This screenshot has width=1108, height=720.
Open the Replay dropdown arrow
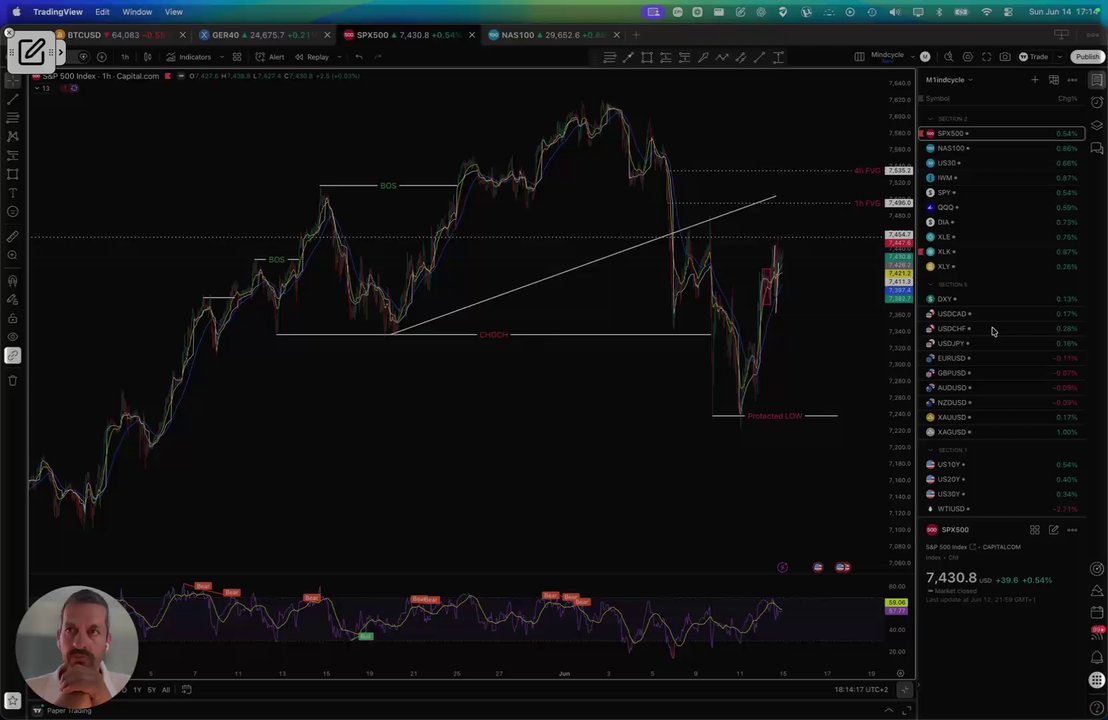click(x=339, y=57)
